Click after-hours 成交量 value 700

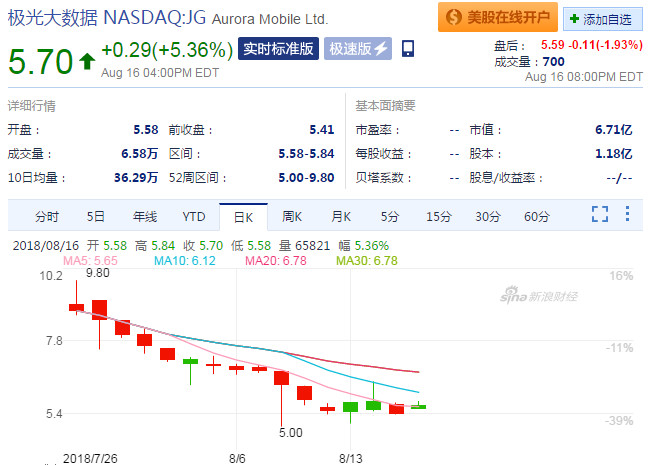point(553,61)
